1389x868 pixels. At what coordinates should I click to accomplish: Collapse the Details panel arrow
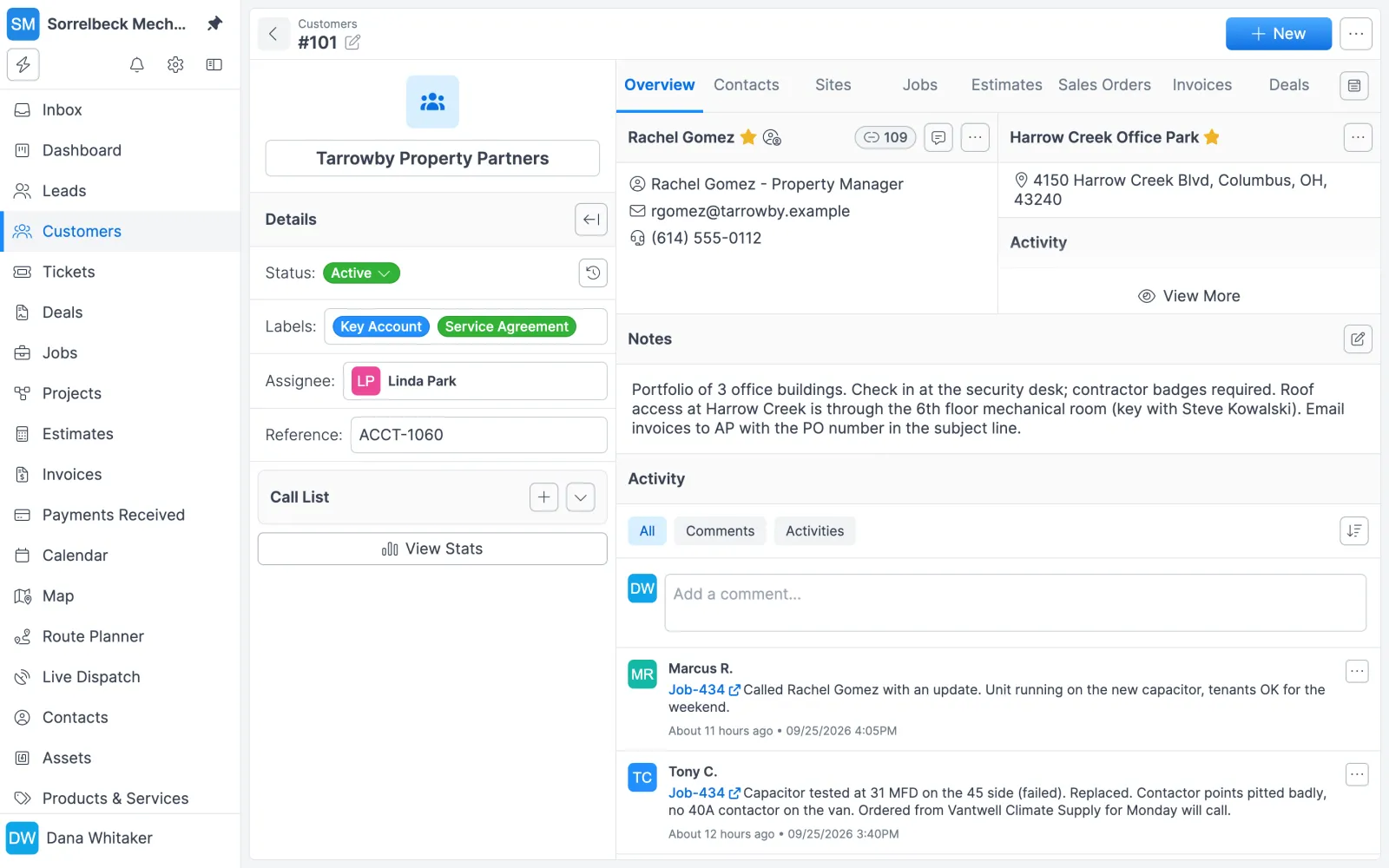591,220
